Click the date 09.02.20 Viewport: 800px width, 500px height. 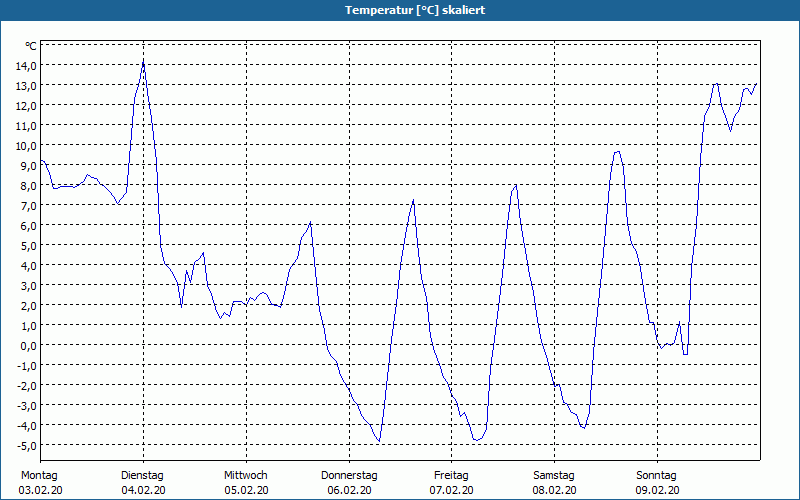(658, 490)
